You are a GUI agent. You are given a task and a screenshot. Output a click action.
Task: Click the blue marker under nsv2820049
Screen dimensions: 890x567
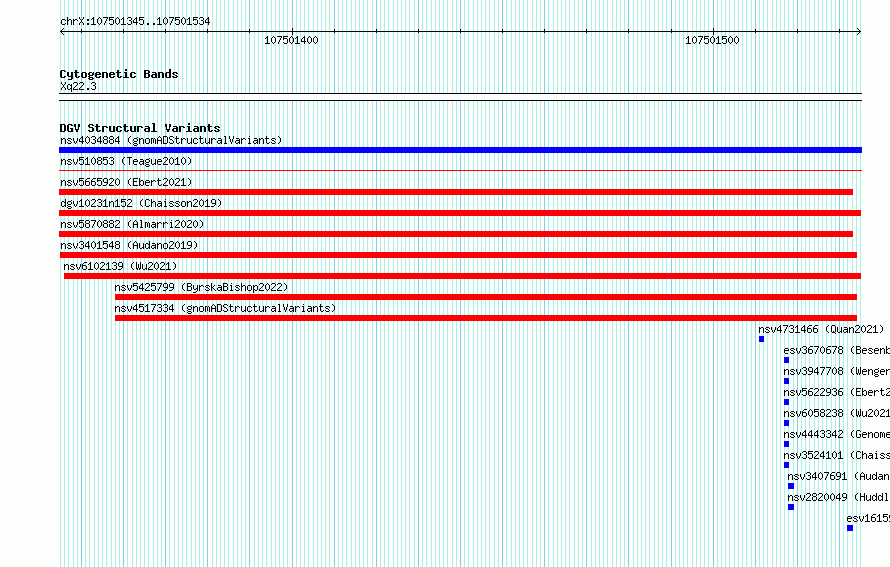(791, 507)
